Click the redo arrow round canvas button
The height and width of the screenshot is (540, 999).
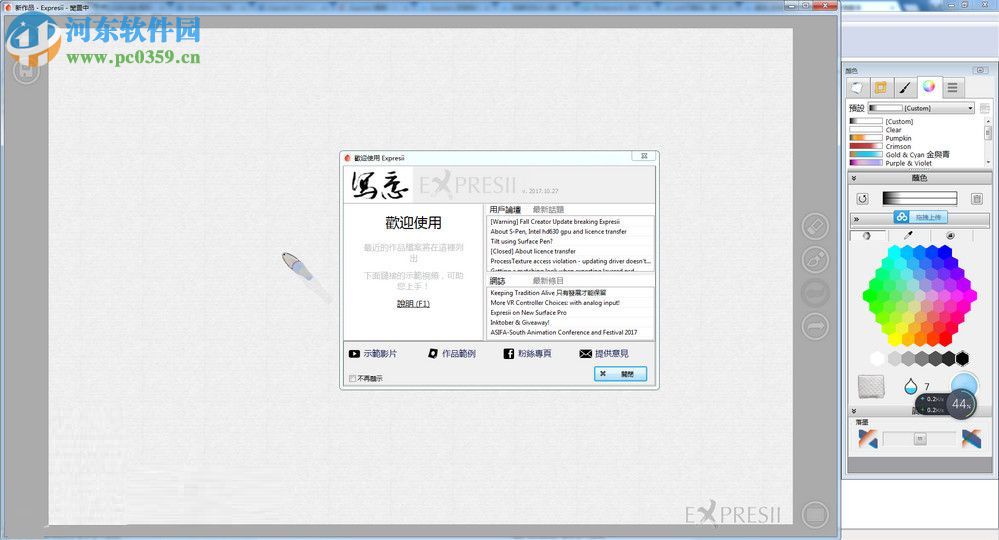[x=815, y=327]
